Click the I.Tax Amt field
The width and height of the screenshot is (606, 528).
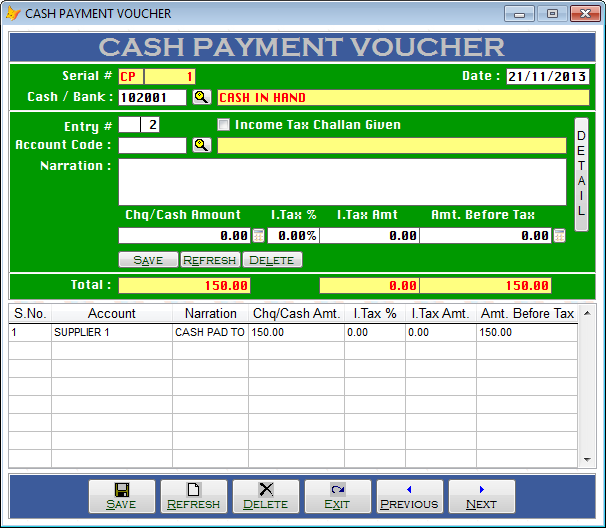tap(369, 235)
